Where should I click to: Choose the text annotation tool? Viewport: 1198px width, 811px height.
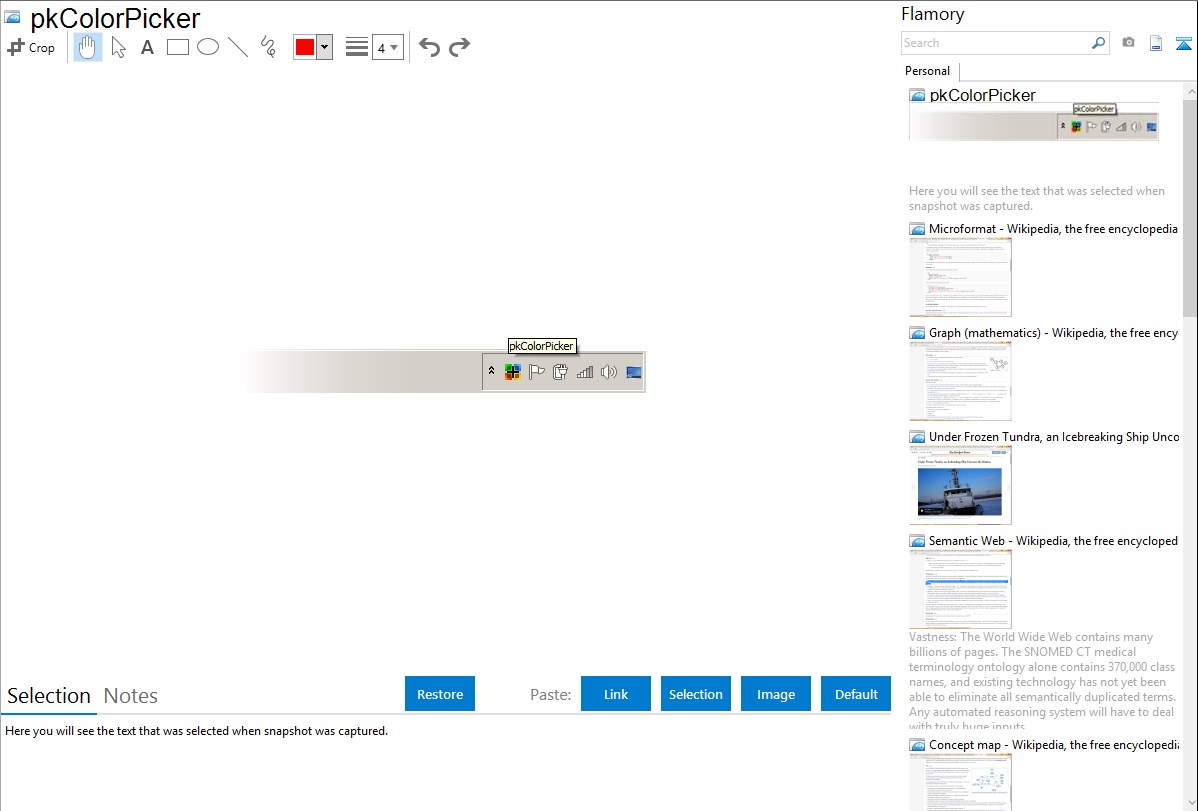coord(147,47)
